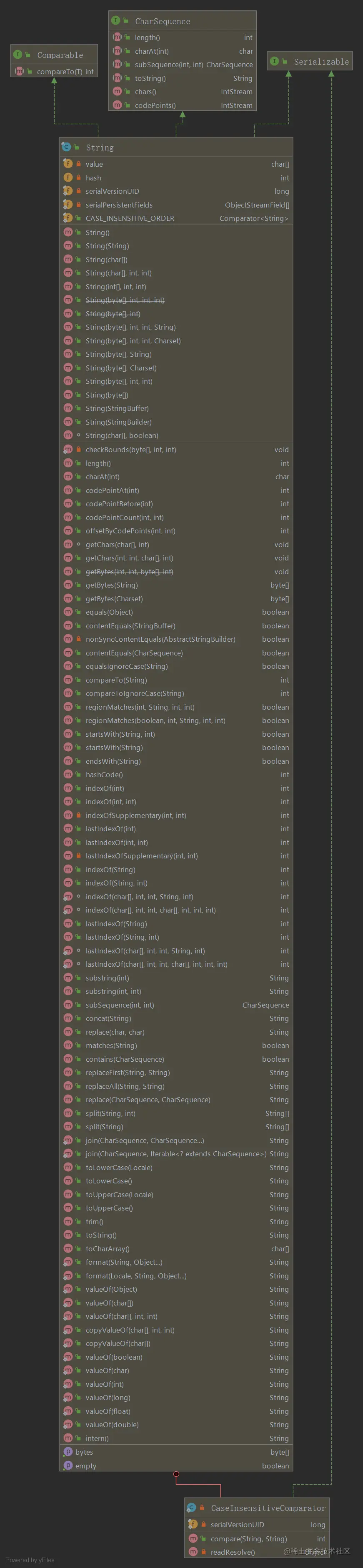Image resolution: width=363 pixels, height=1568 pixels.
Task: Select the deprecated String(byte[], int) constructor
Action: click(x=176, y=313)
